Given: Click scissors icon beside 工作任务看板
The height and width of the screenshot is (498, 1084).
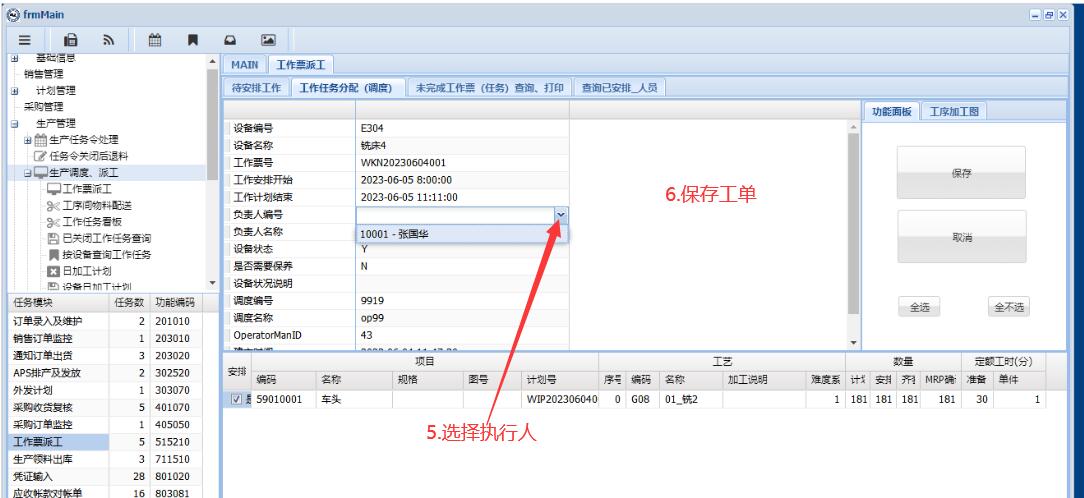Looking at the screenshot, I should coord(54,222).
